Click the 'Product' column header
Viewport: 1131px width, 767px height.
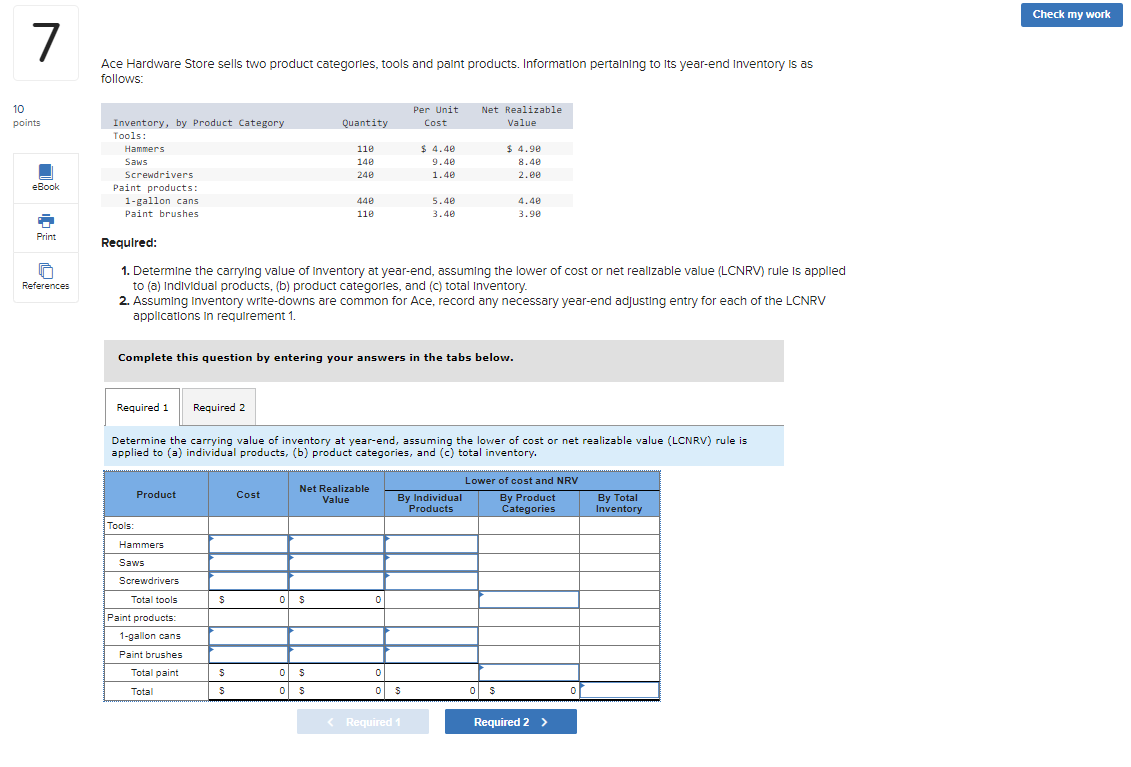click(156, 494)
